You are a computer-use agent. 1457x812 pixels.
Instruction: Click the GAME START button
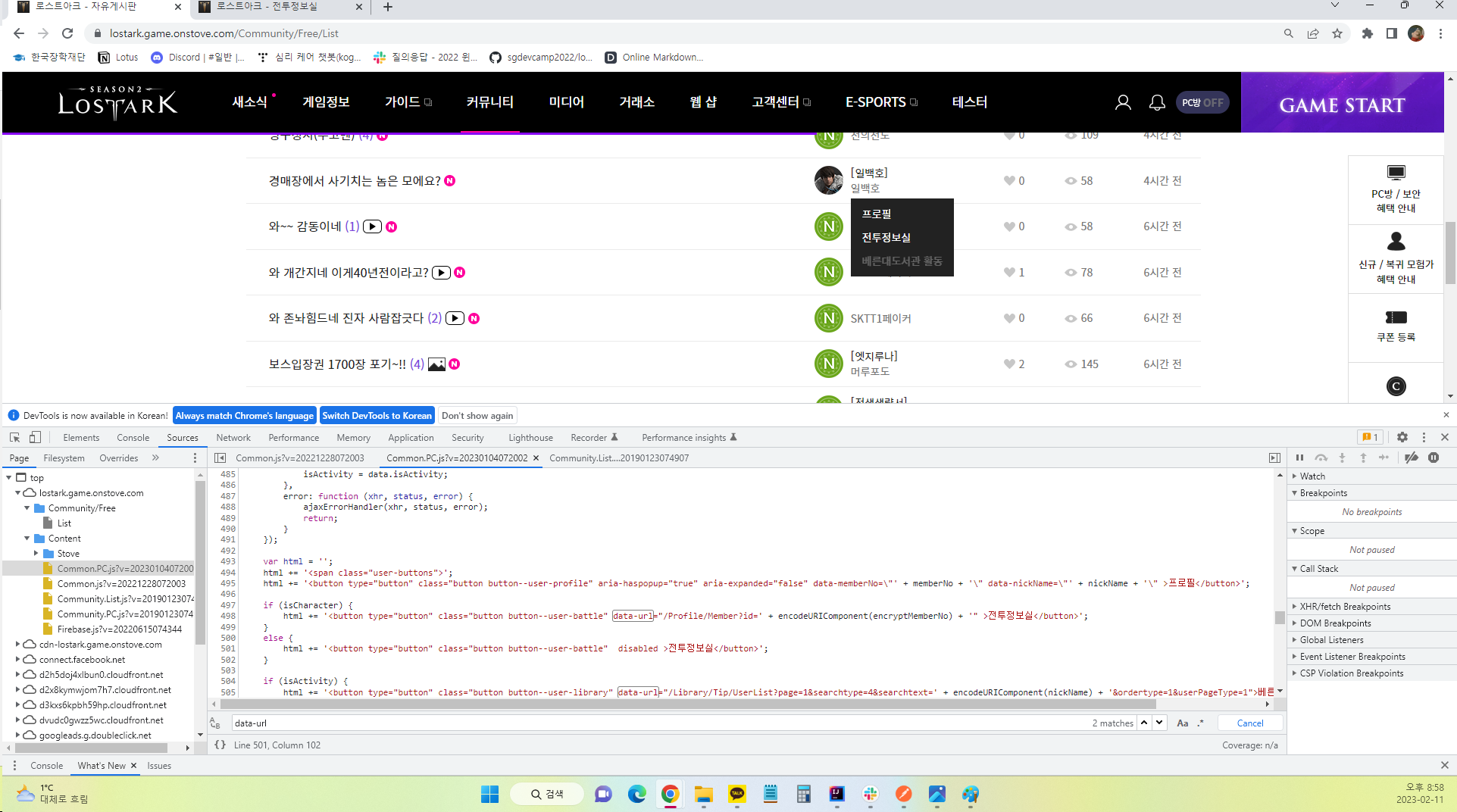pos(1342,105)
